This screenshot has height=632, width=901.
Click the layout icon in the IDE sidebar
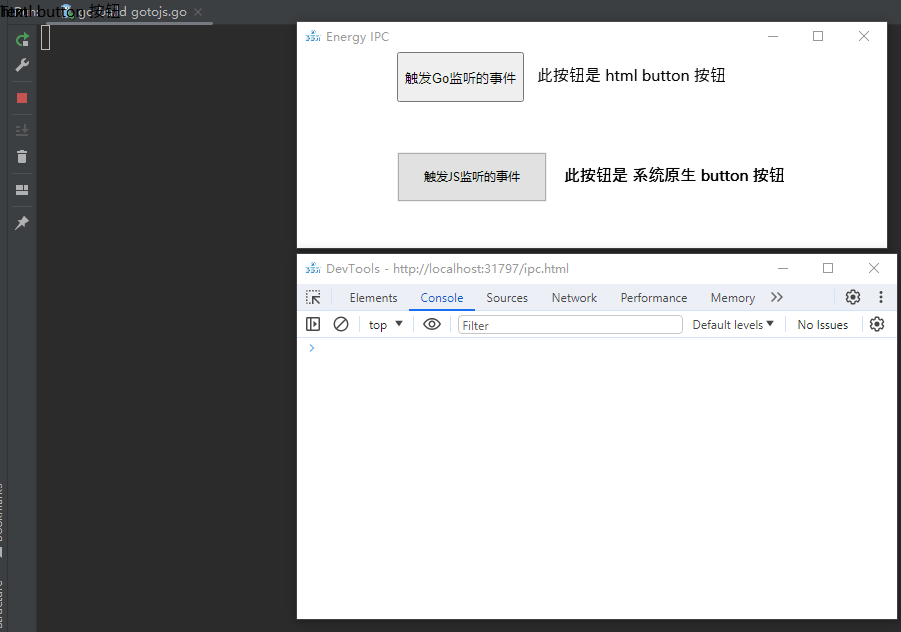[x=22, y=190]
